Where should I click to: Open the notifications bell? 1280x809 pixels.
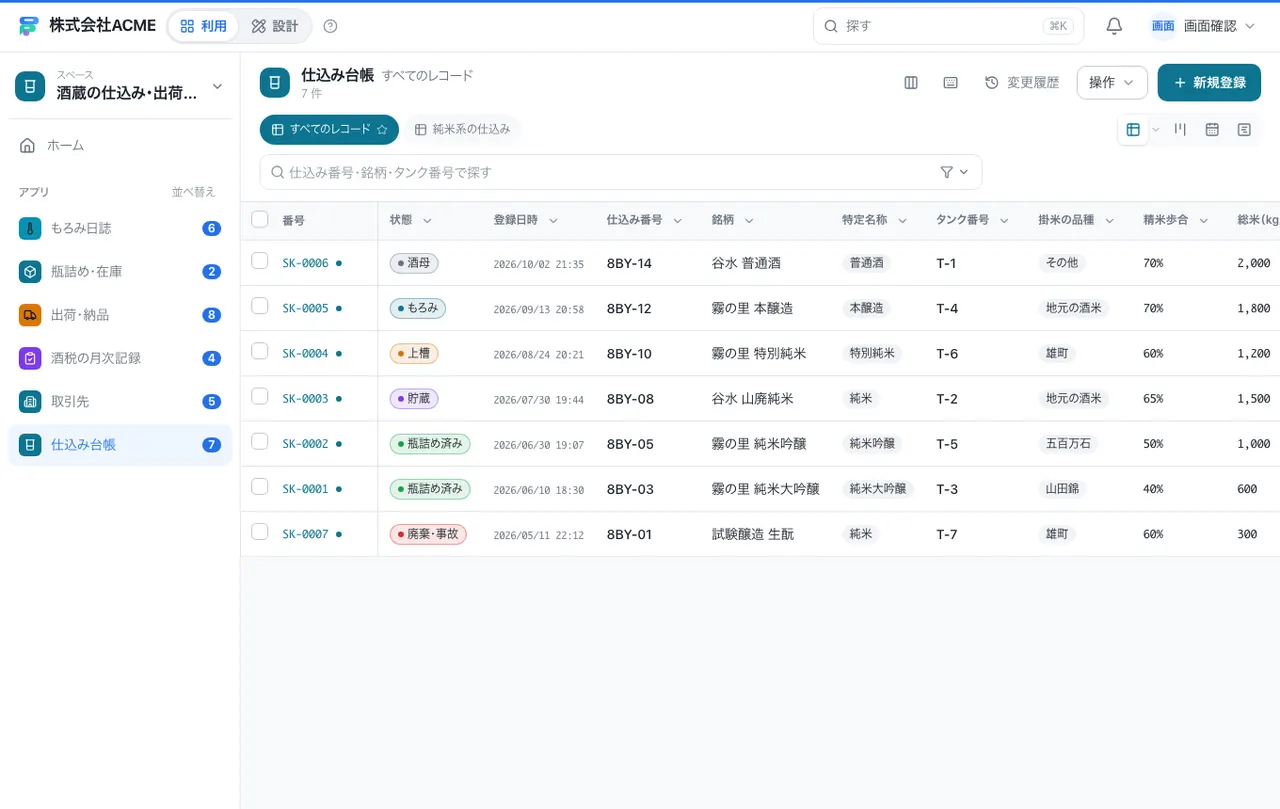click(x=1114, y=26)
